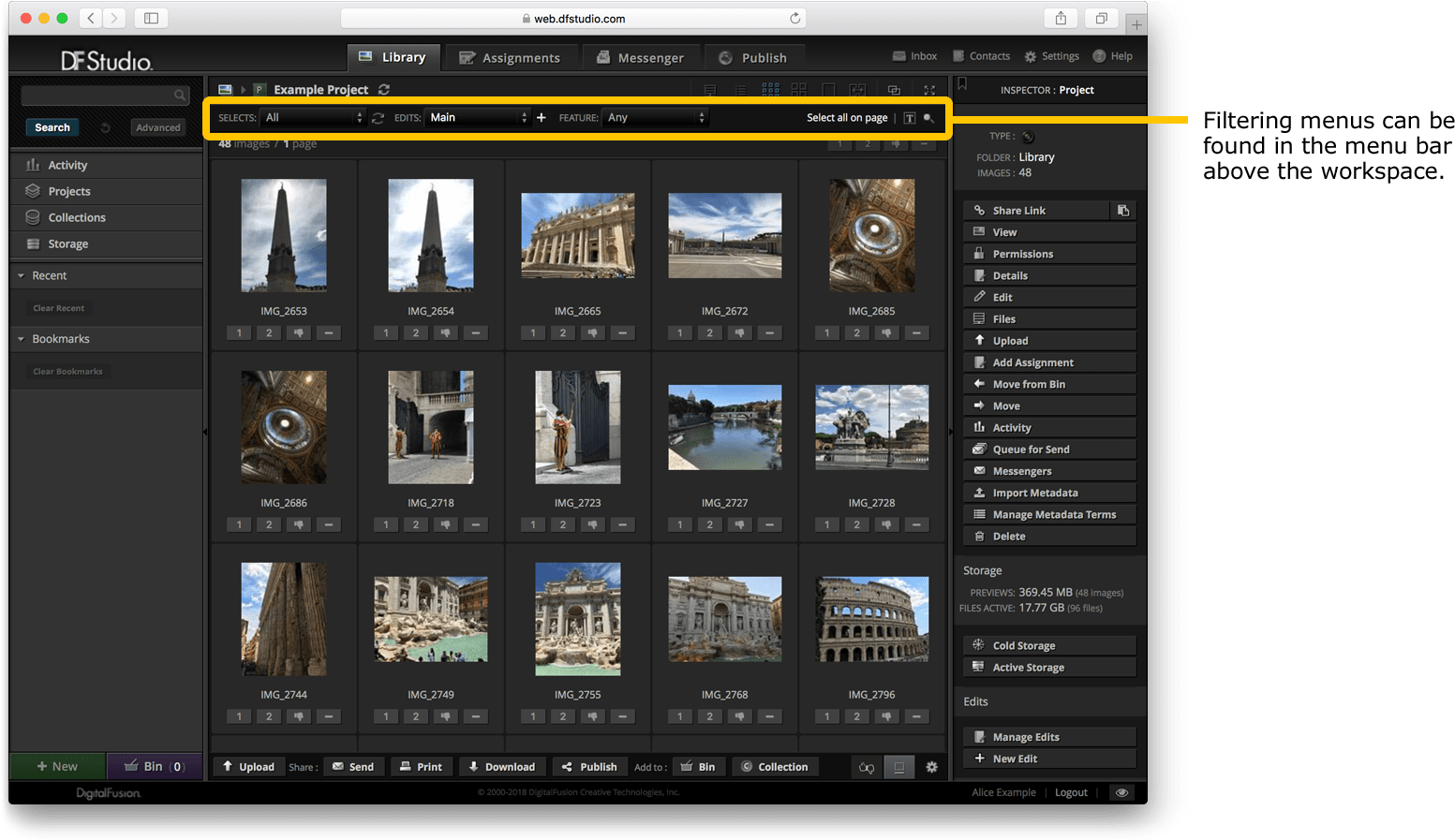Click the filter search magnifier icon
This screenshot has width=1455, height=840.
point(928,118)
